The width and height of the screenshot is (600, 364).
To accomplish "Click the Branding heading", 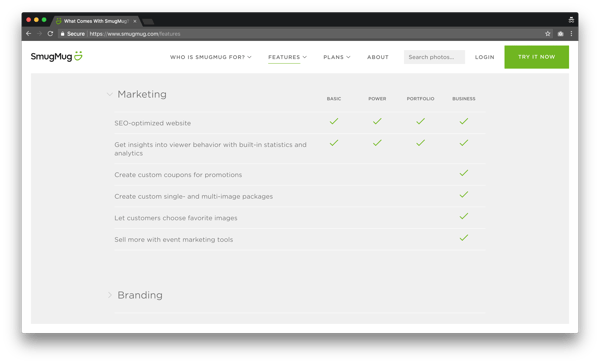I will coord(140,295).
